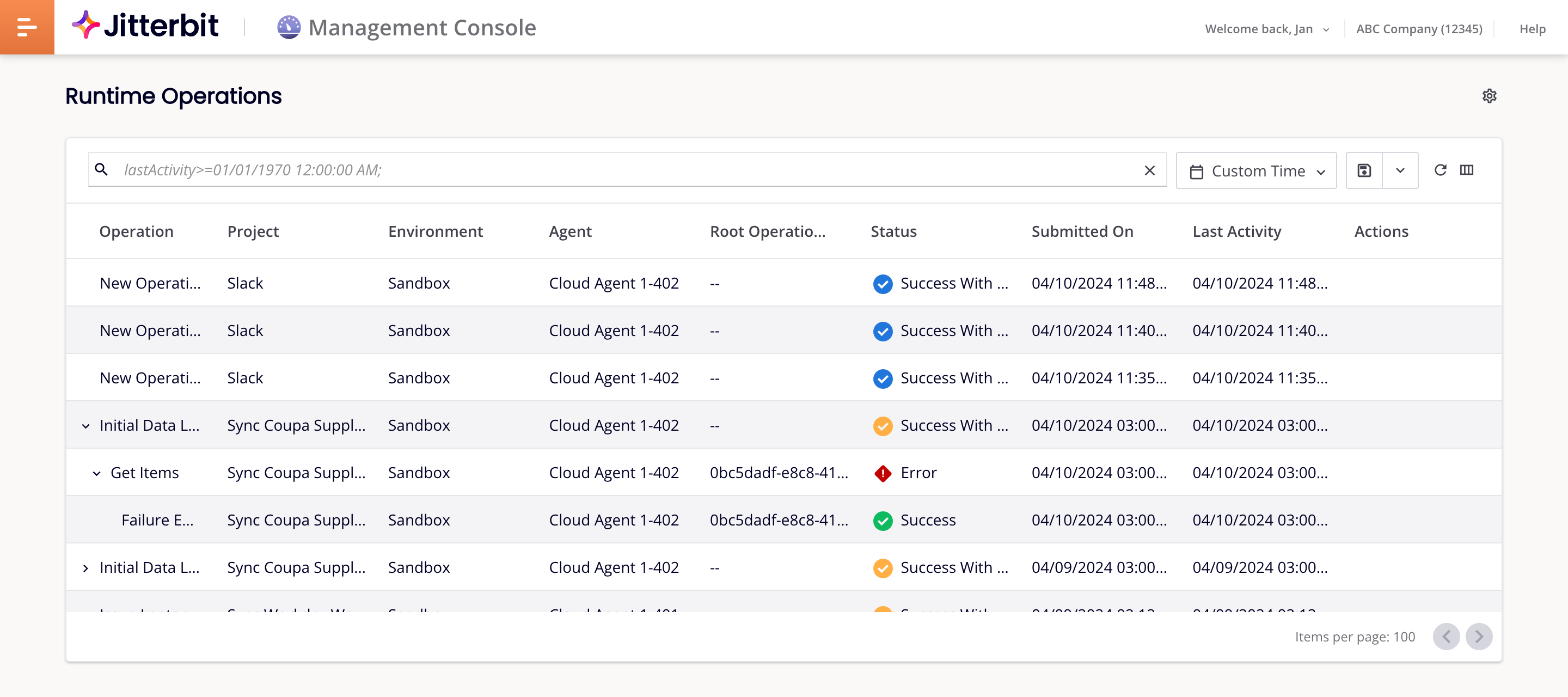Clear the lastActivity search filter
Viewport: 1568px width, 697px height.
tap(1151, 170)
